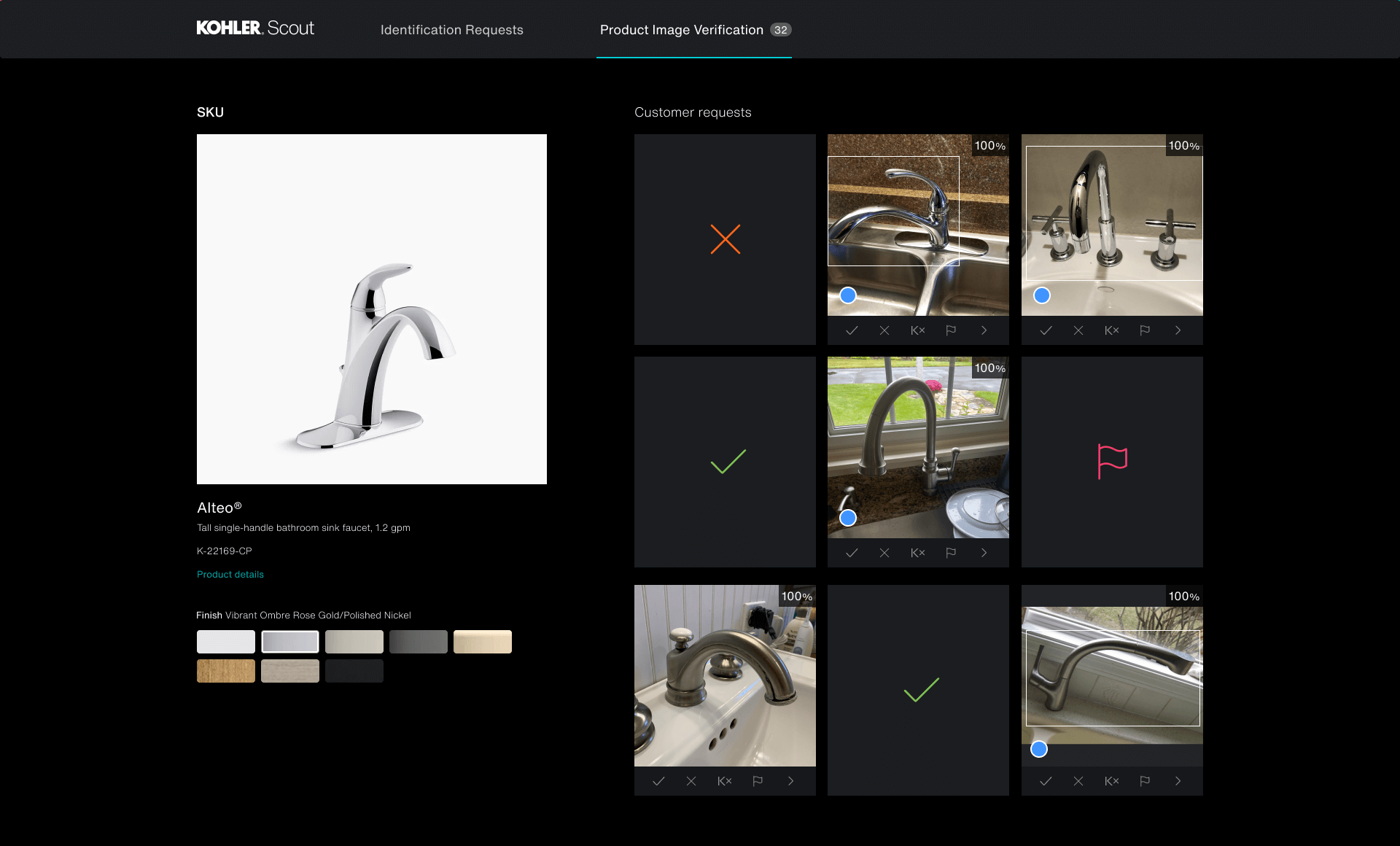Click the KOHLER Scout logo

point(255,28)
